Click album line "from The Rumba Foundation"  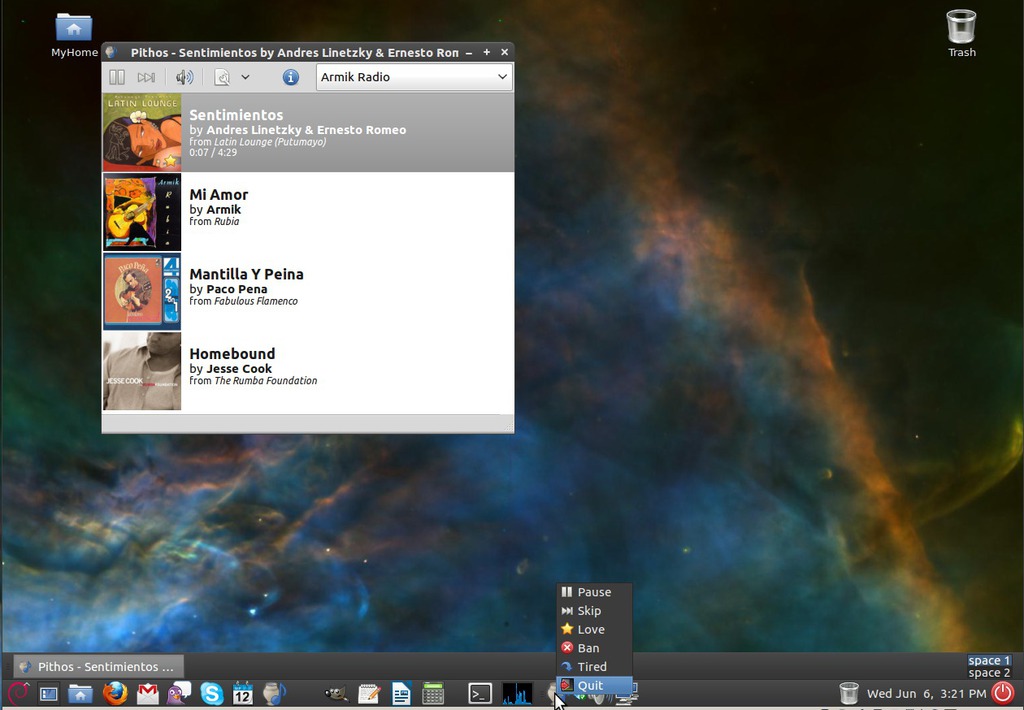(x=253, y=380)
